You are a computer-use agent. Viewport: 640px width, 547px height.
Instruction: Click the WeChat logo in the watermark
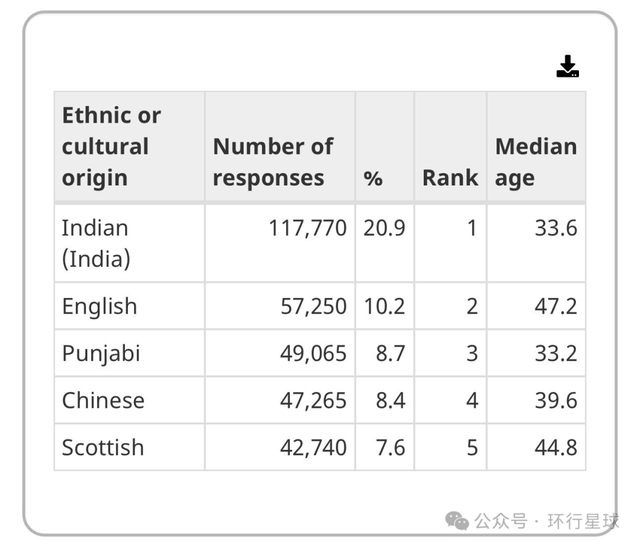pyautogui.click(x=457, y=520)
